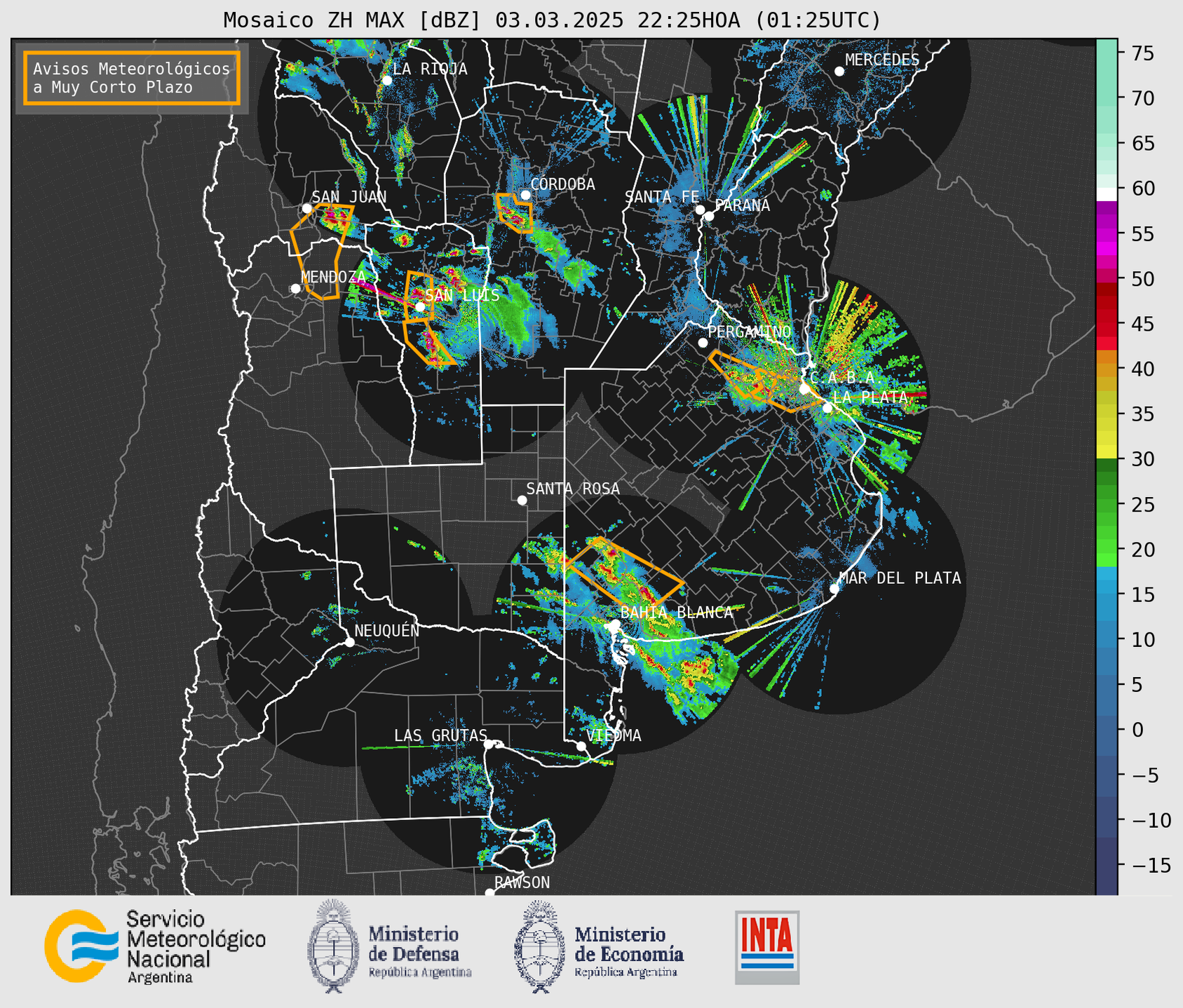Select the La Rioja city marker dot
The height and width of the screenshot is (1008, 1183).
coord(387,81)
